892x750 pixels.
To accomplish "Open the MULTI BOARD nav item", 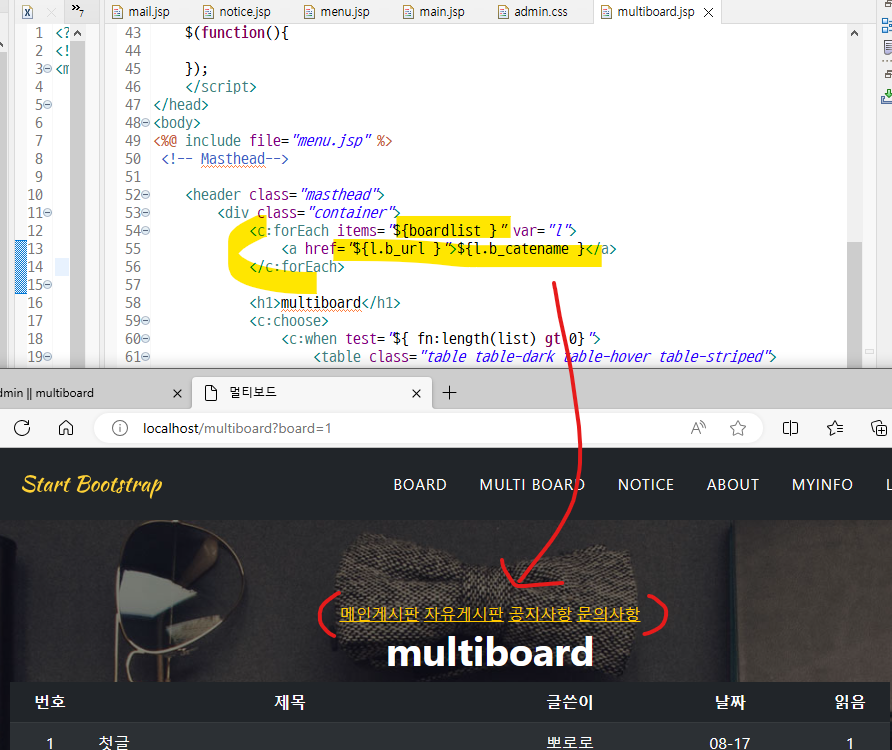I will [532, 485].
